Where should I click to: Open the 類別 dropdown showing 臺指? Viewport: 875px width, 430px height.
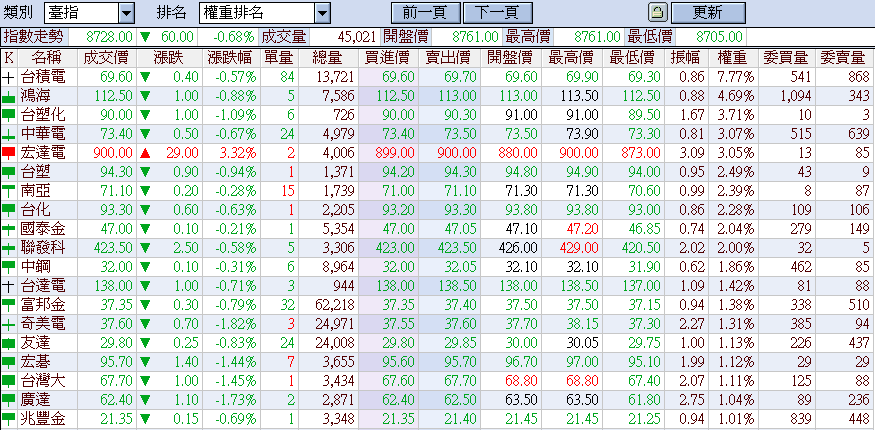89,12
